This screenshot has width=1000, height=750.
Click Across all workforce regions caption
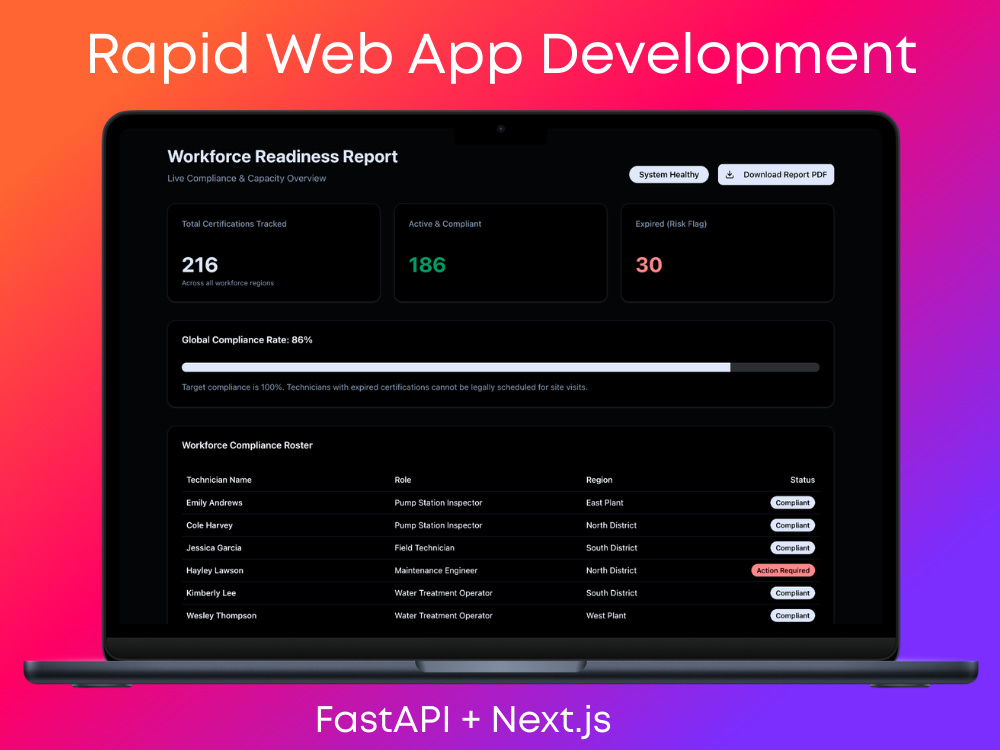pos(228,283)
